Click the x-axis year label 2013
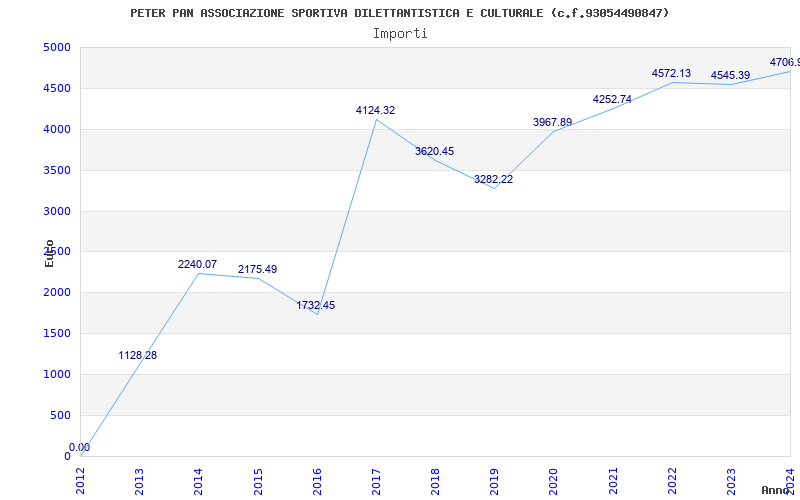Viewport: 800px width, 500px height. coord(140,481)
